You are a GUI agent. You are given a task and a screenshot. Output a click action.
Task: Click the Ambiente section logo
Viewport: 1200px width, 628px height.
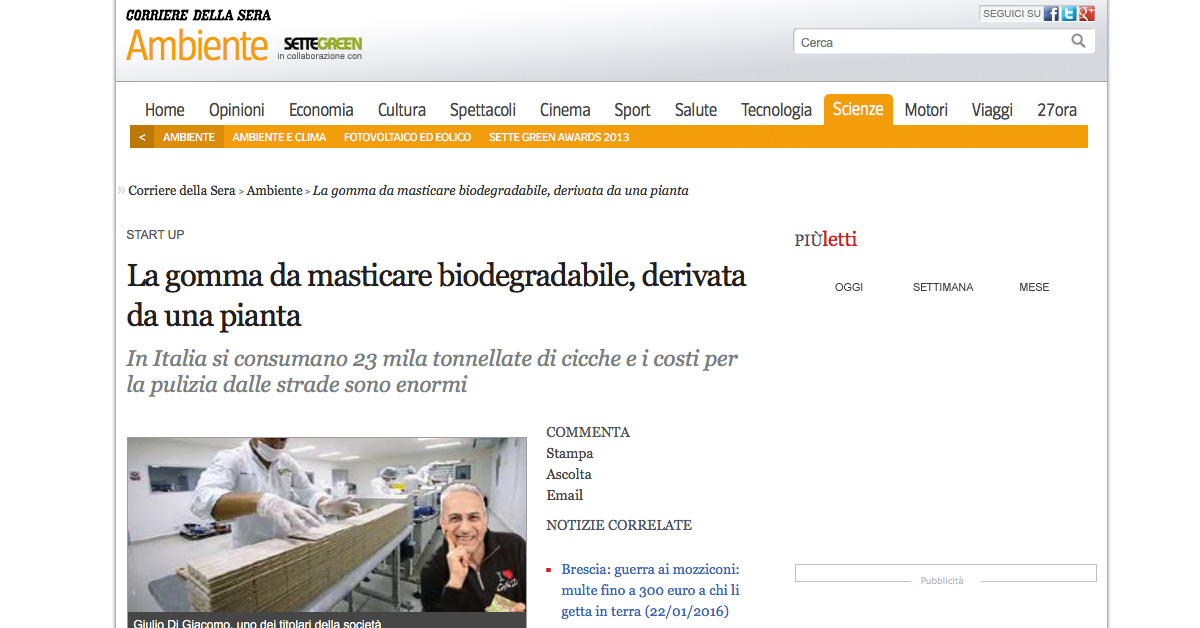coord(197,45)
